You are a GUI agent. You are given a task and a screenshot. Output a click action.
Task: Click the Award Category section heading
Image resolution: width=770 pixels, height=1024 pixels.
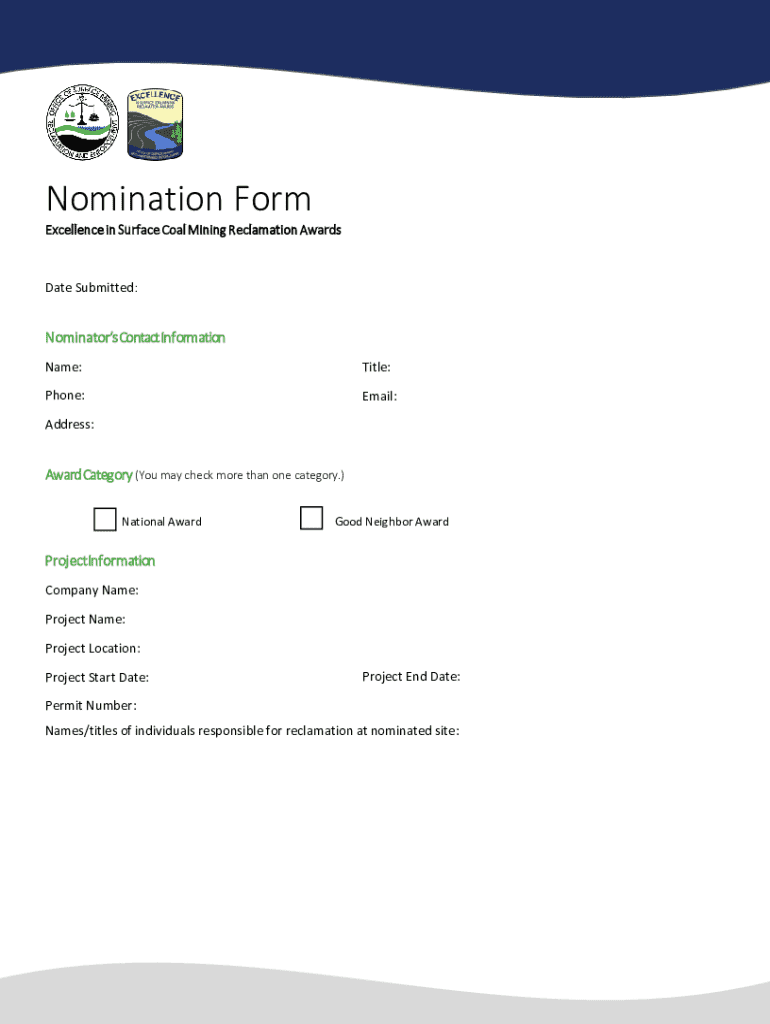click(88, 475)
